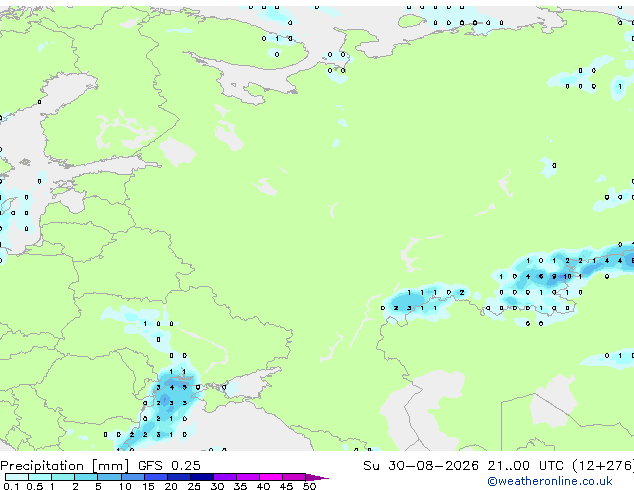Select the 35–40 mm legend color swatch
Screen dimensions: 634x490
click(x=247, y=477)
